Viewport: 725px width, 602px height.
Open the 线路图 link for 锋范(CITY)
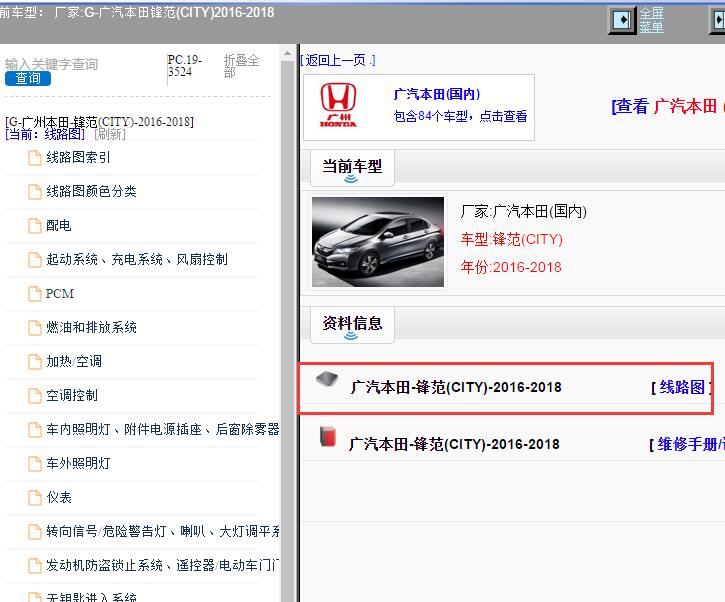[682, 387]
